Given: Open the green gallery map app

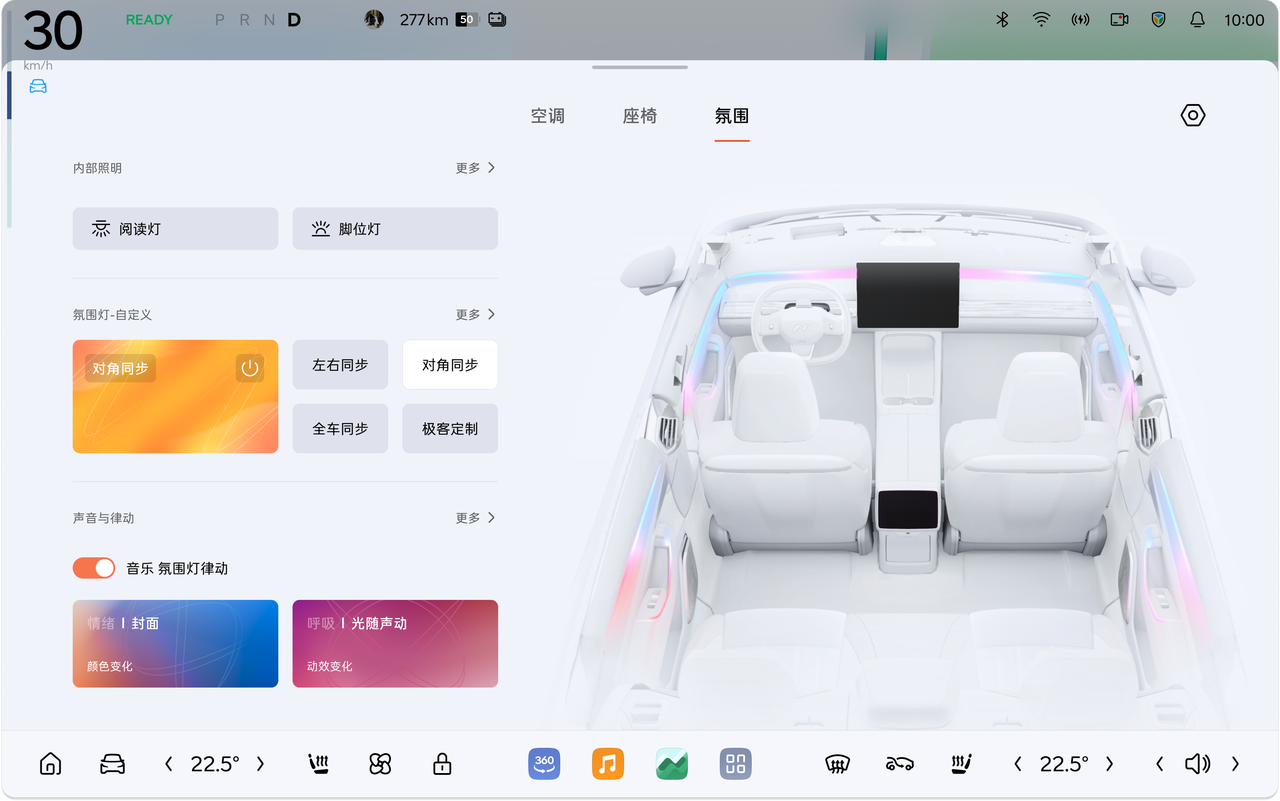Looking at the screenshot, I should (672, 764).
